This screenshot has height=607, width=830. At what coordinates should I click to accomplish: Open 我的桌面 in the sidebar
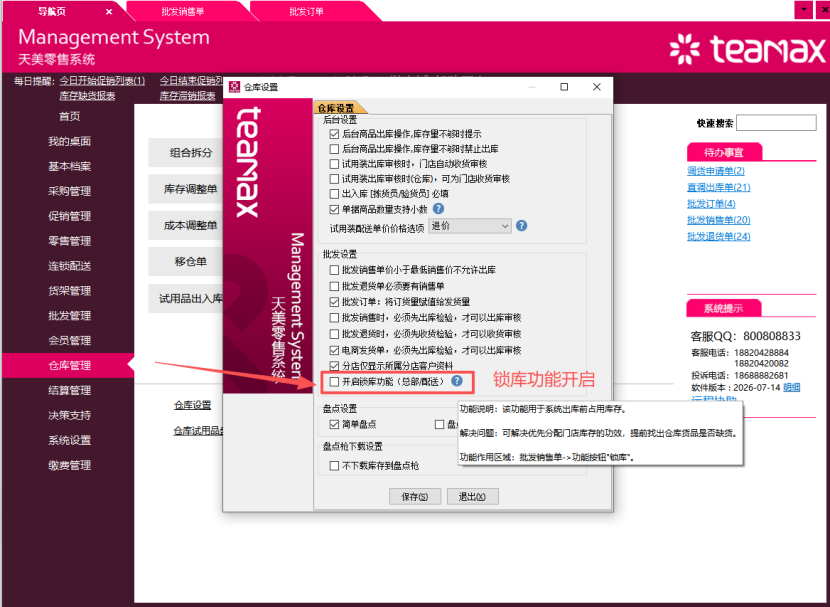[69, 141]
